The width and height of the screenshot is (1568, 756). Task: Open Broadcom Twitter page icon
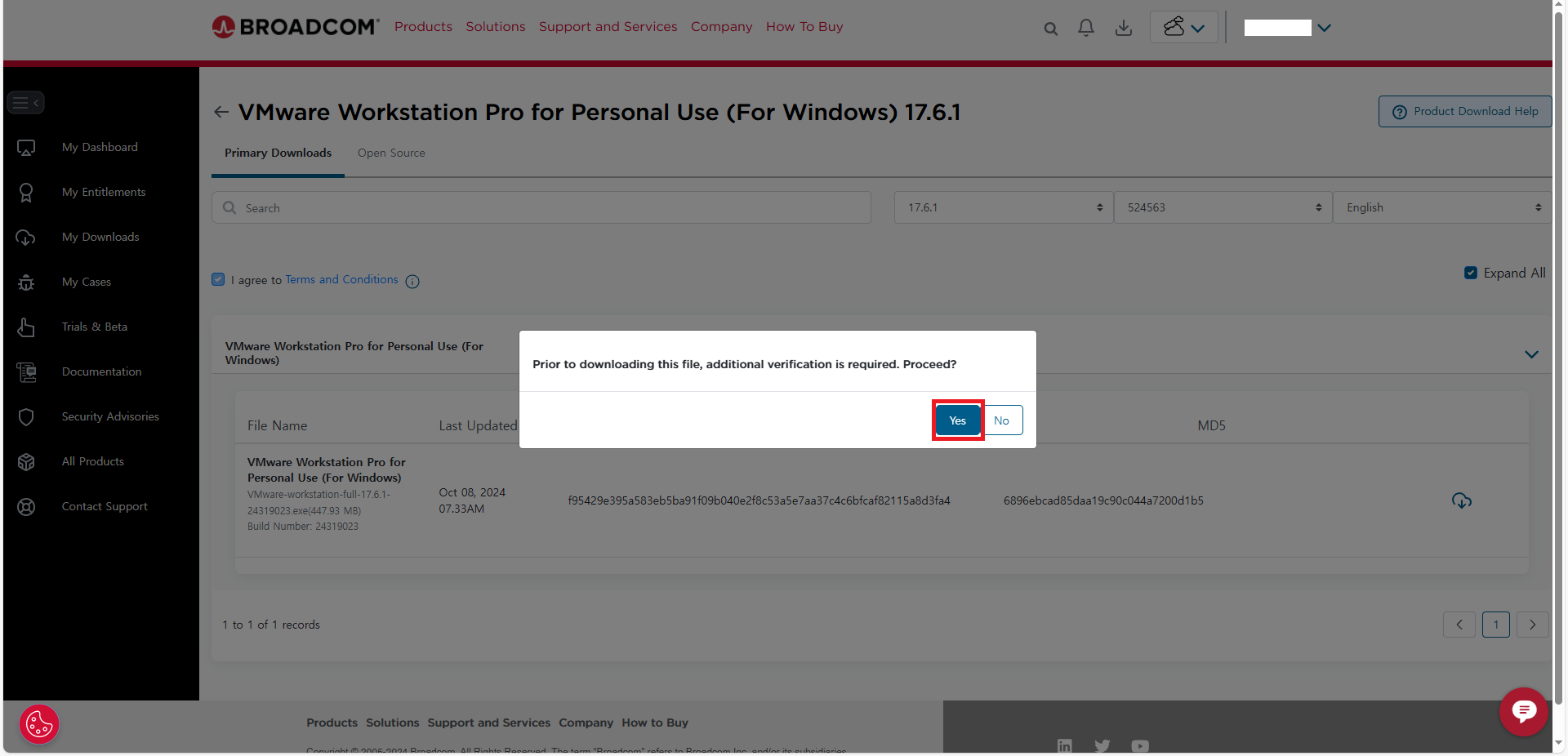(1102, 745)
